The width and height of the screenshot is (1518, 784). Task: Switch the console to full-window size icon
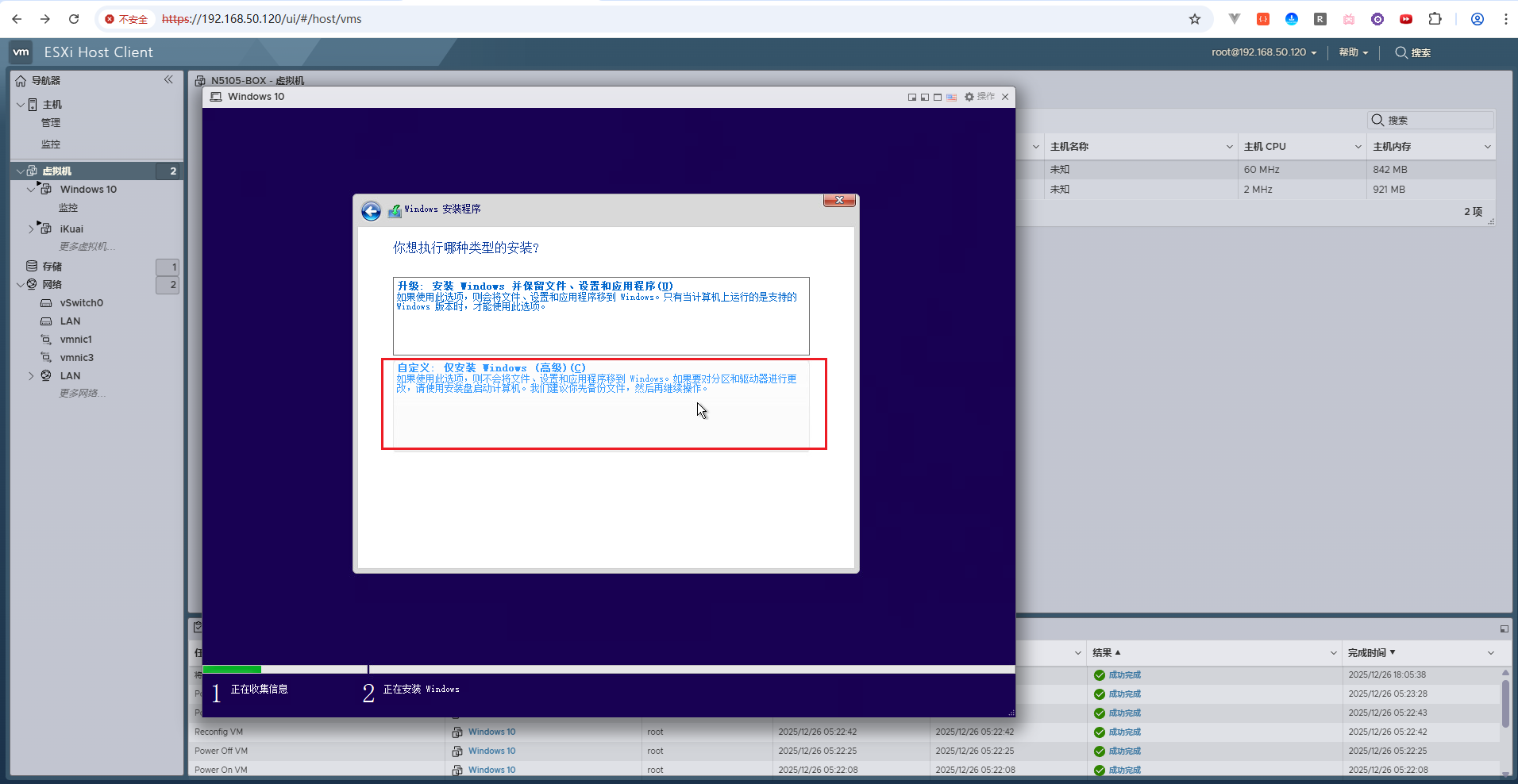click(x=938, y=97)
